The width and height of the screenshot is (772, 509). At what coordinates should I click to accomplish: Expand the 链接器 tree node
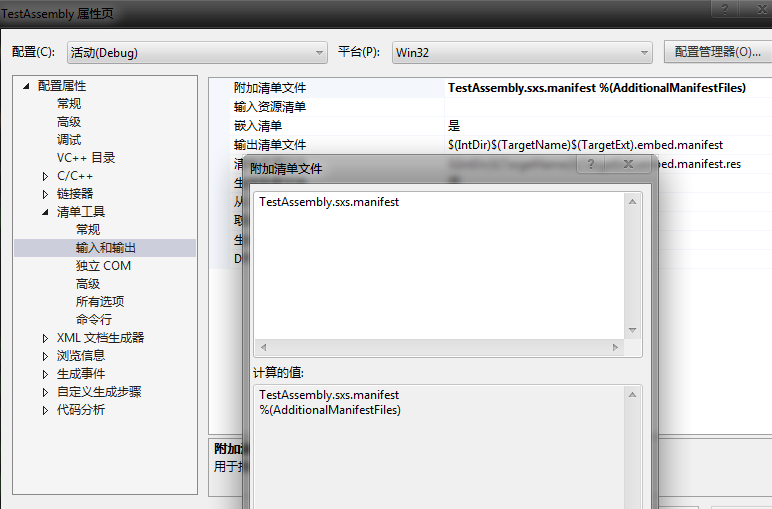45,194
